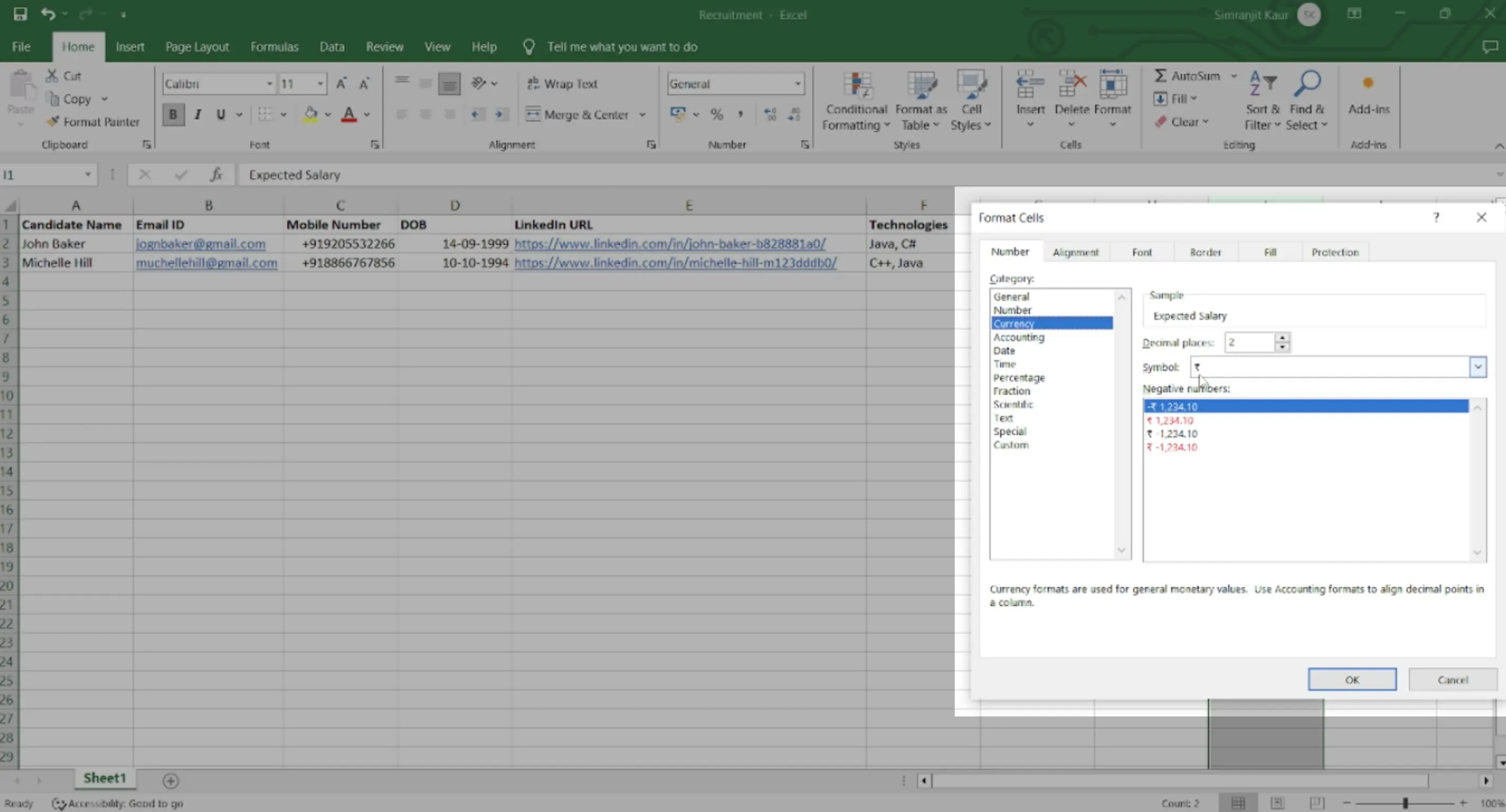Apply red font color A
The height and width of the screenshot is (812, 1506).
click(x=349, y=115)
